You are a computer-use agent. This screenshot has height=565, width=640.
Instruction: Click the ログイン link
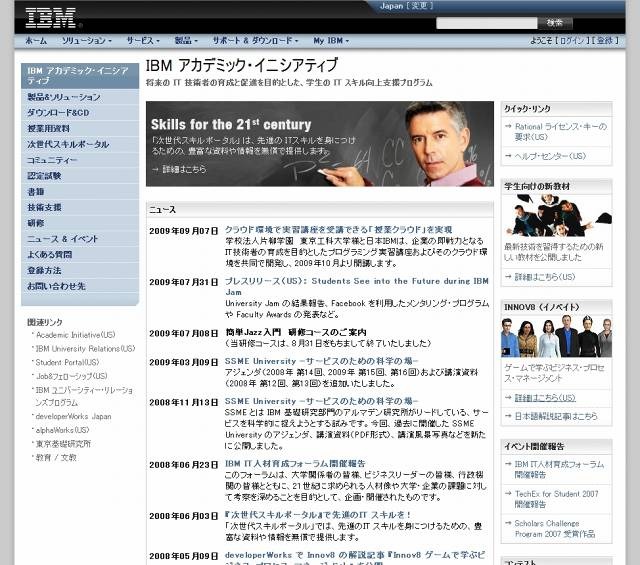pyautogui.click(x=571, y=40)
